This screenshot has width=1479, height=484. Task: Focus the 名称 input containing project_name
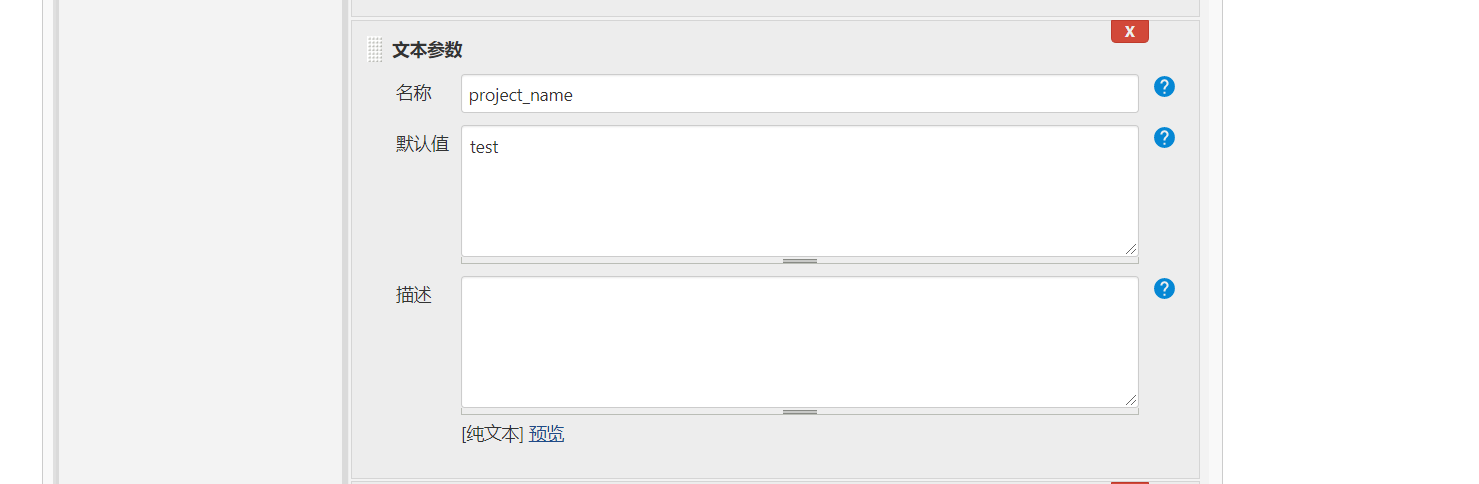(x=800, y=94)
